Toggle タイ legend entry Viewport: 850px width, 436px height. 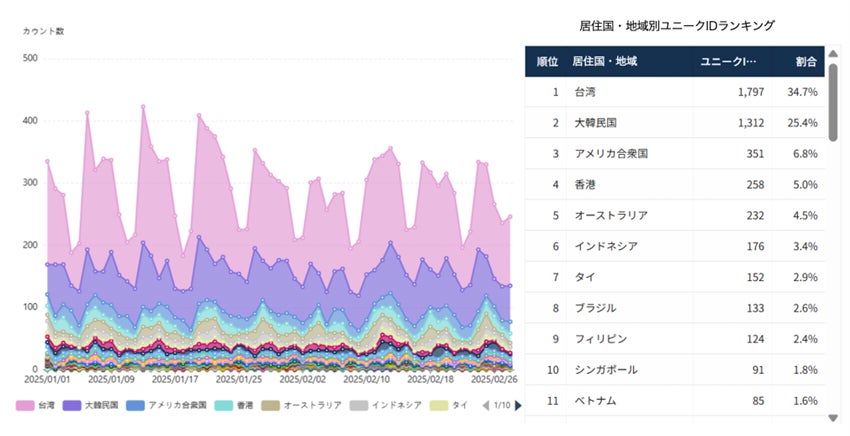(451, 405)
